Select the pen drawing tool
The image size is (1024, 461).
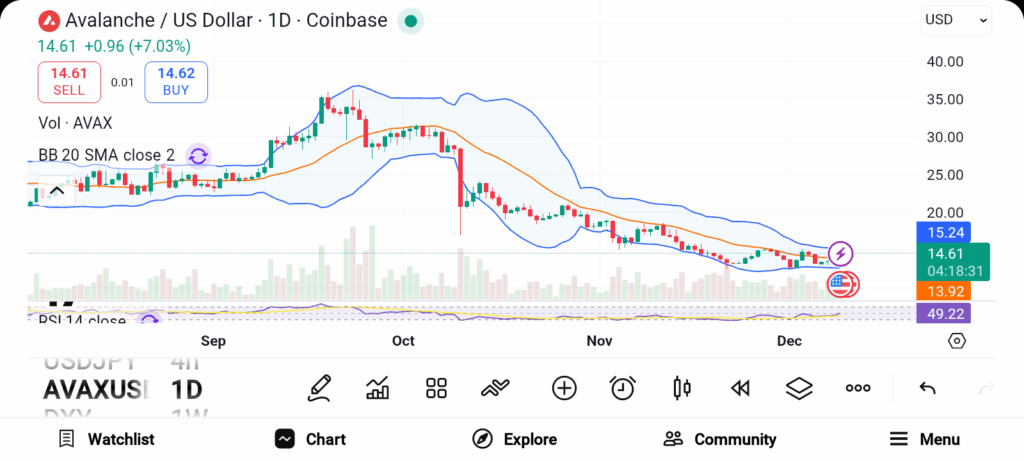[319, 388]
